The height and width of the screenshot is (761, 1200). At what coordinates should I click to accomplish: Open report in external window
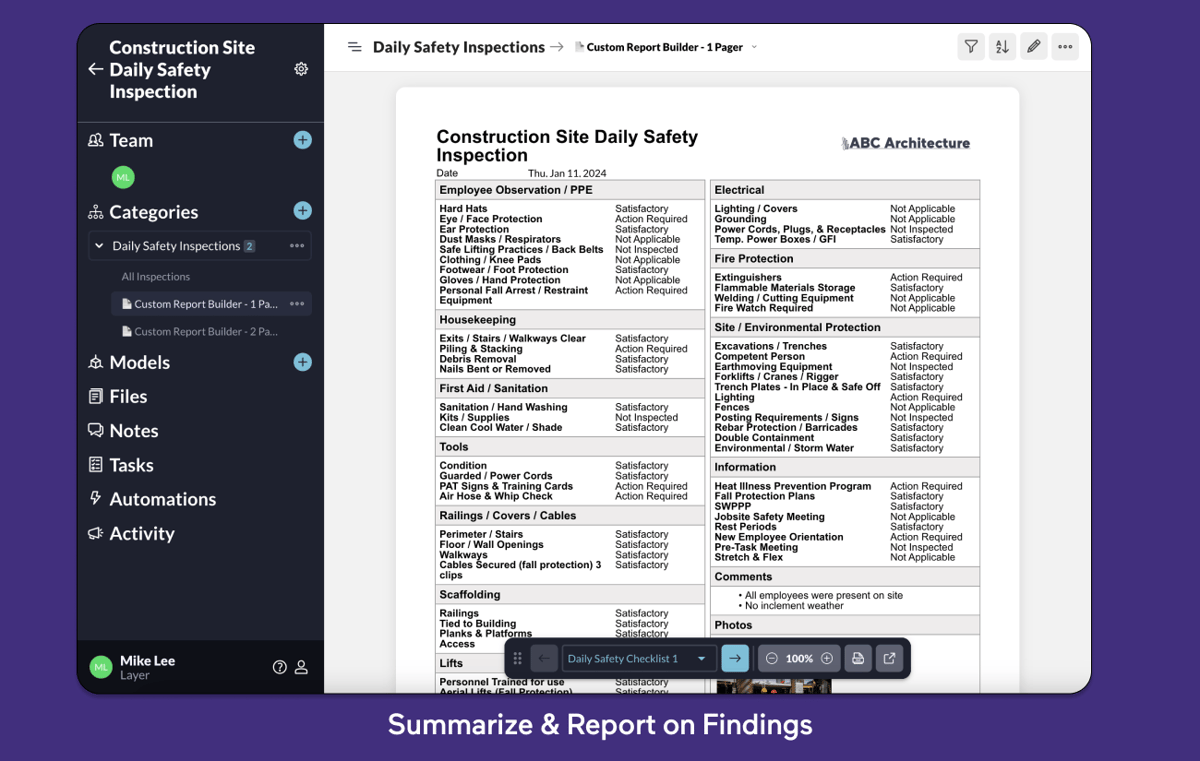[889, 658]
